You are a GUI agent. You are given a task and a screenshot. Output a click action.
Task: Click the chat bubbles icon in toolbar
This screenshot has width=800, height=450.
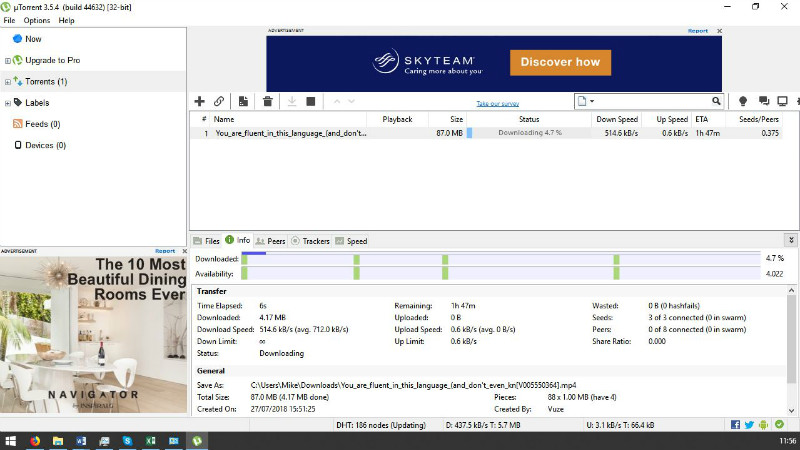[x=763, y=101]
